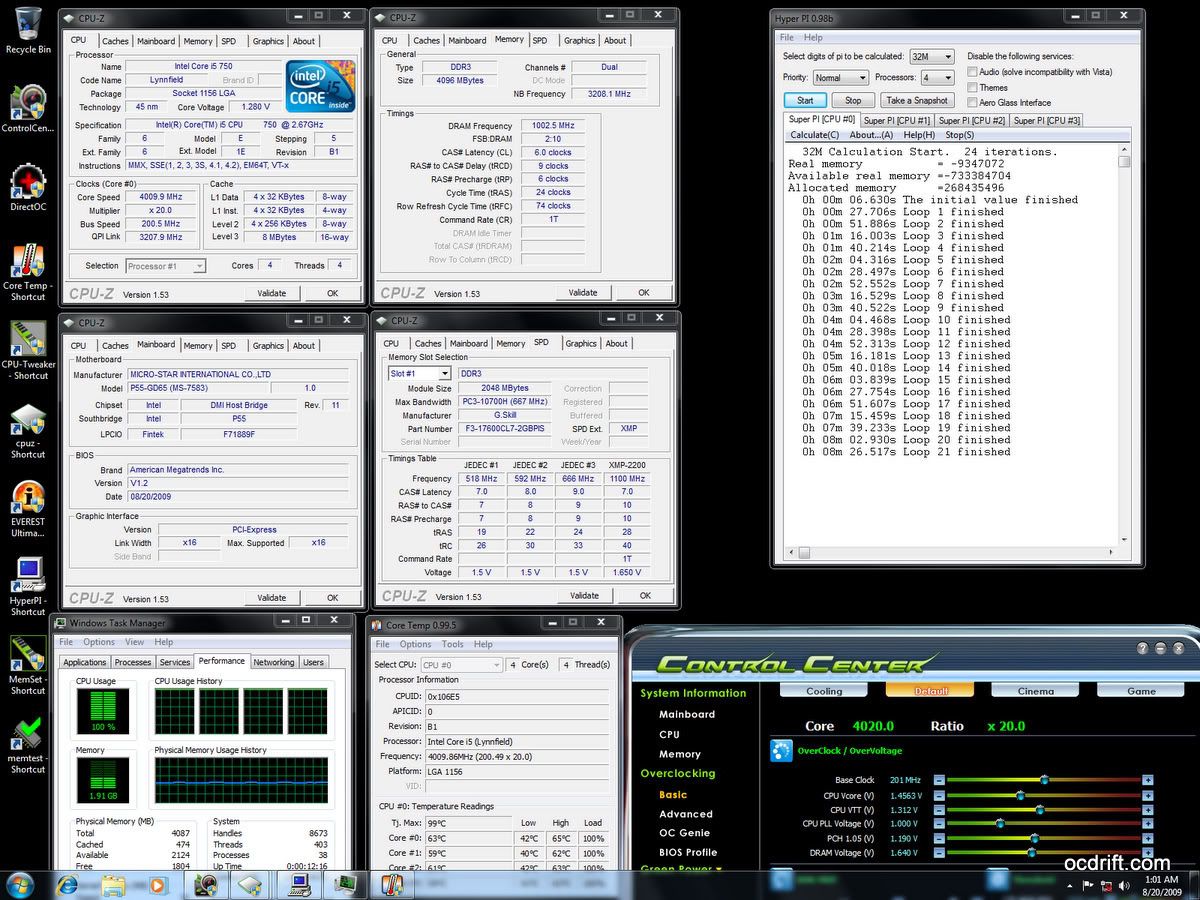Check the Themes checkbox in Hyper PI
The image size is (1200, 900).
[973, 88]
